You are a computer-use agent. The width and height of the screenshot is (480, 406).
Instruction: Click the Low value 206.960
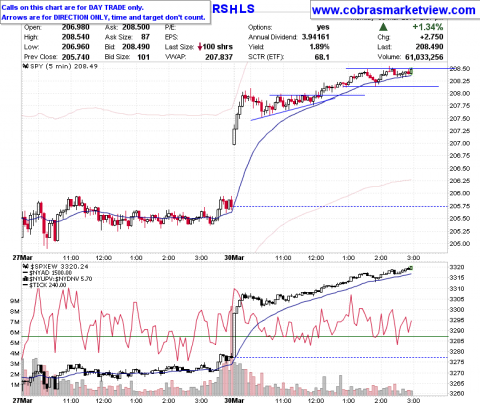(76, 47)
